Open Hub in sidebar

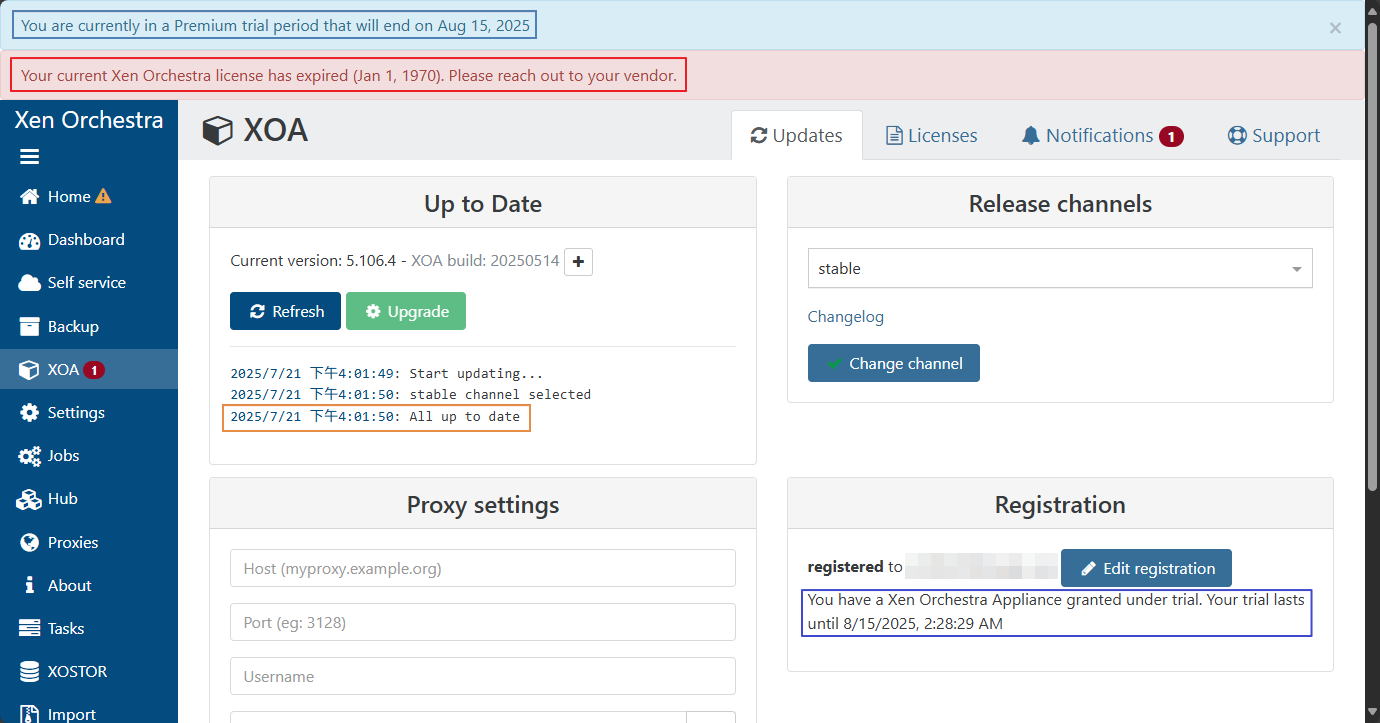click(89, 499)
